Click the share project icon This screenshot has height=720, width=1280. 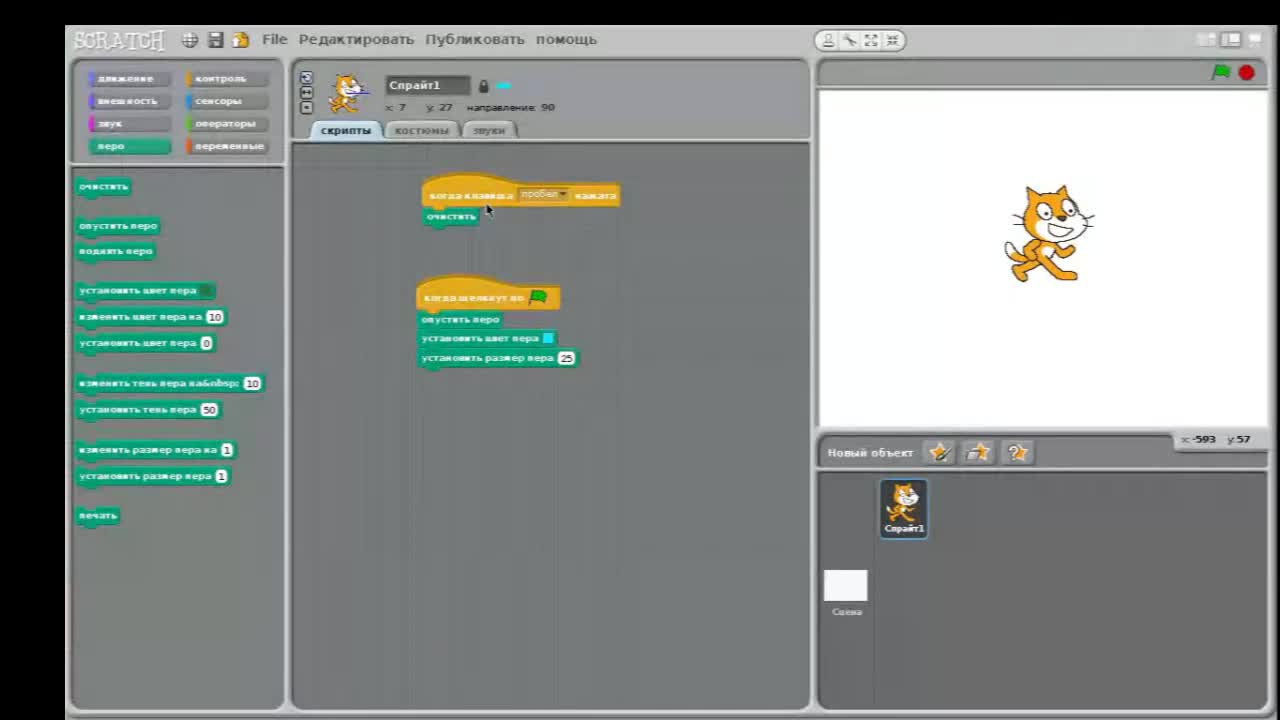point(240,40)
